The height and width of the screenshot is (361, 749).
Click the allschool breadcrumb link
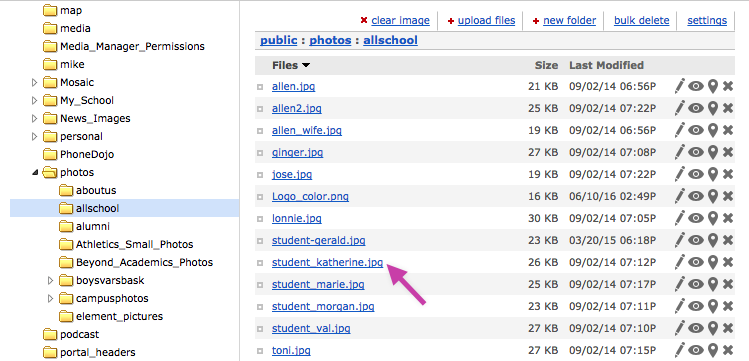tap(390, 40)
